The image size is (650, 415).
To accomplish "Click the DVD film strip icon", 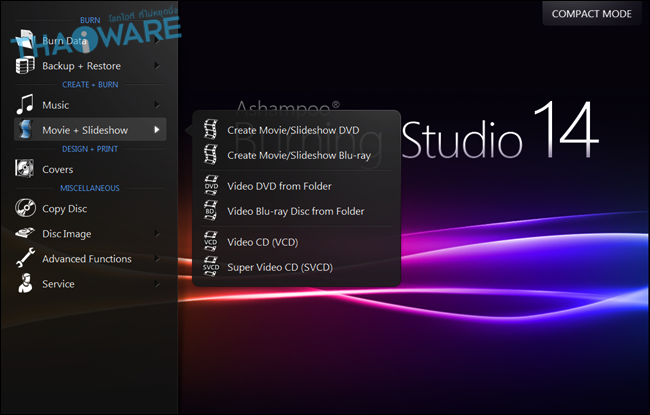I will 211,185.
